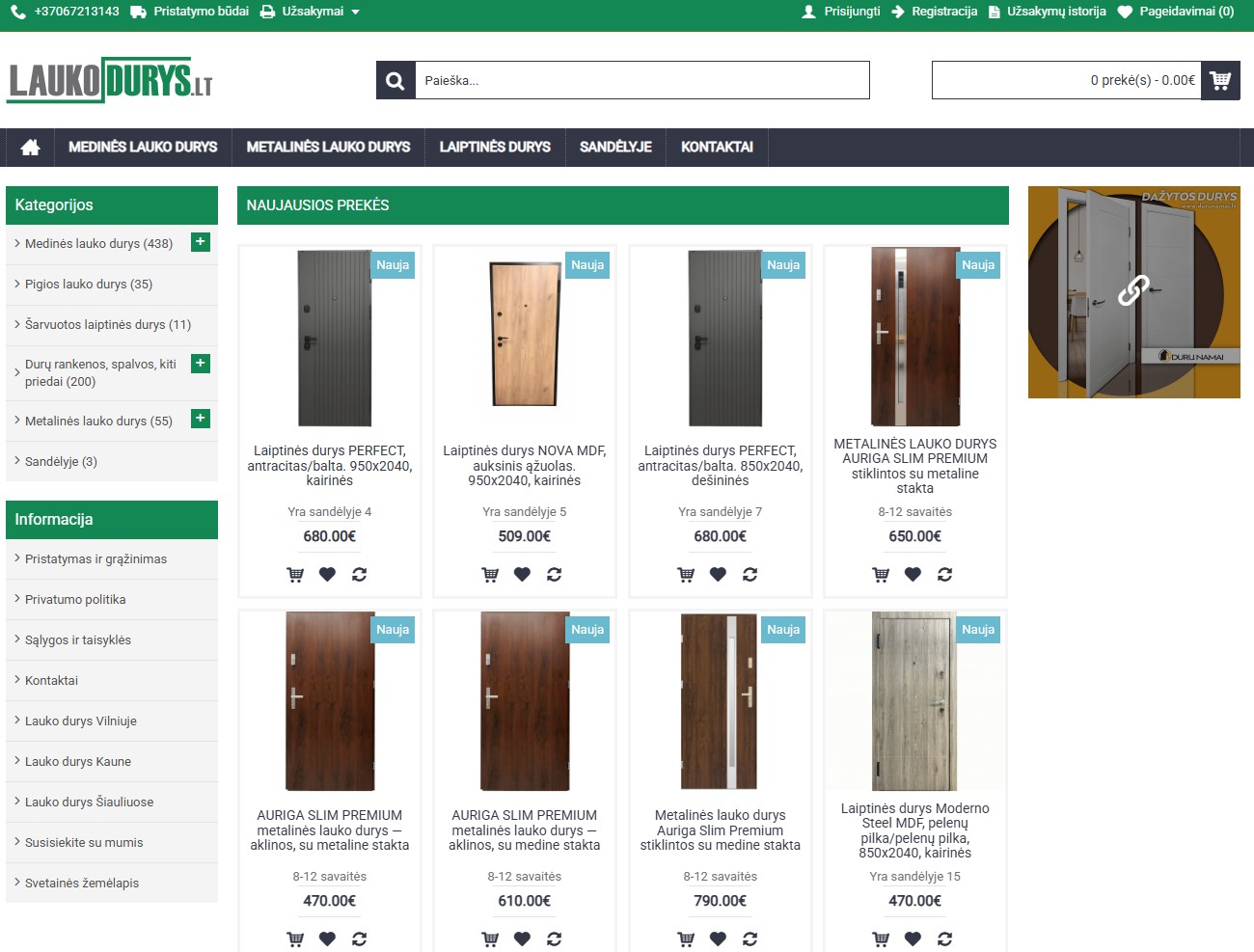Screen dimensions: 1254x952
Task: Expand Durų rankenos, spalvos category
Action: click(x=201, y=364)
